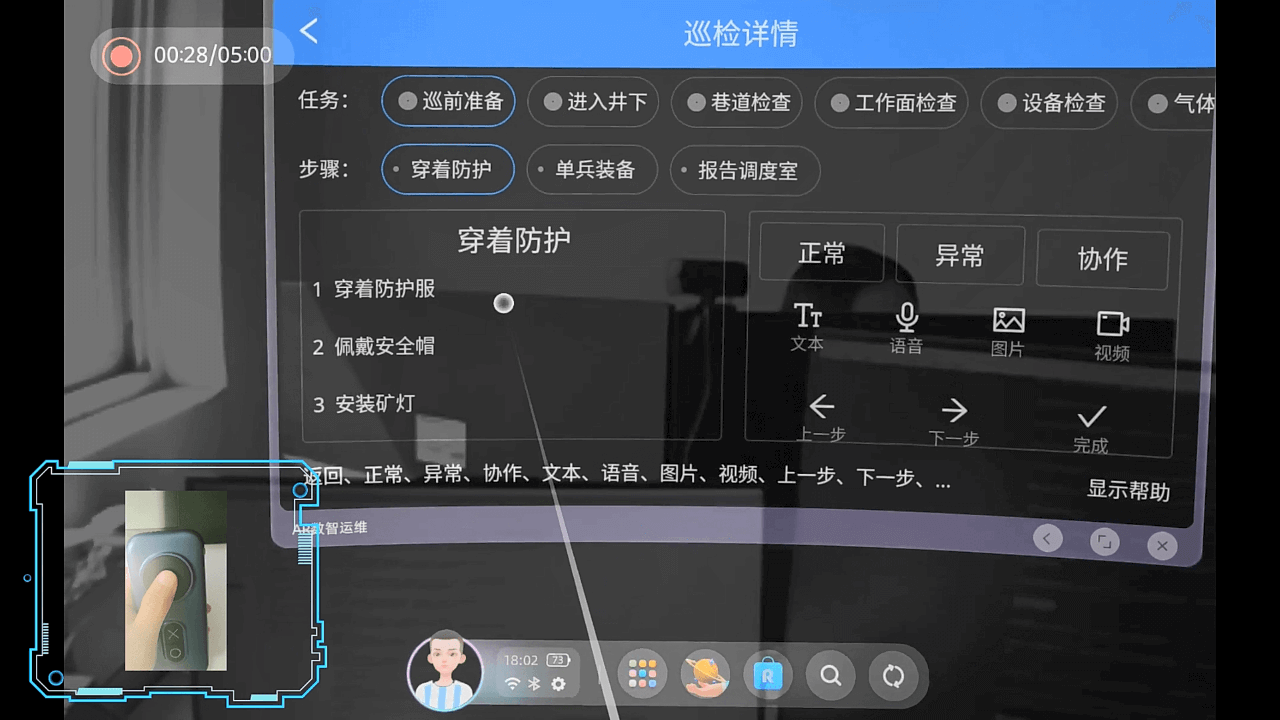Open the app grid launcher in the dock

(642, 675)
